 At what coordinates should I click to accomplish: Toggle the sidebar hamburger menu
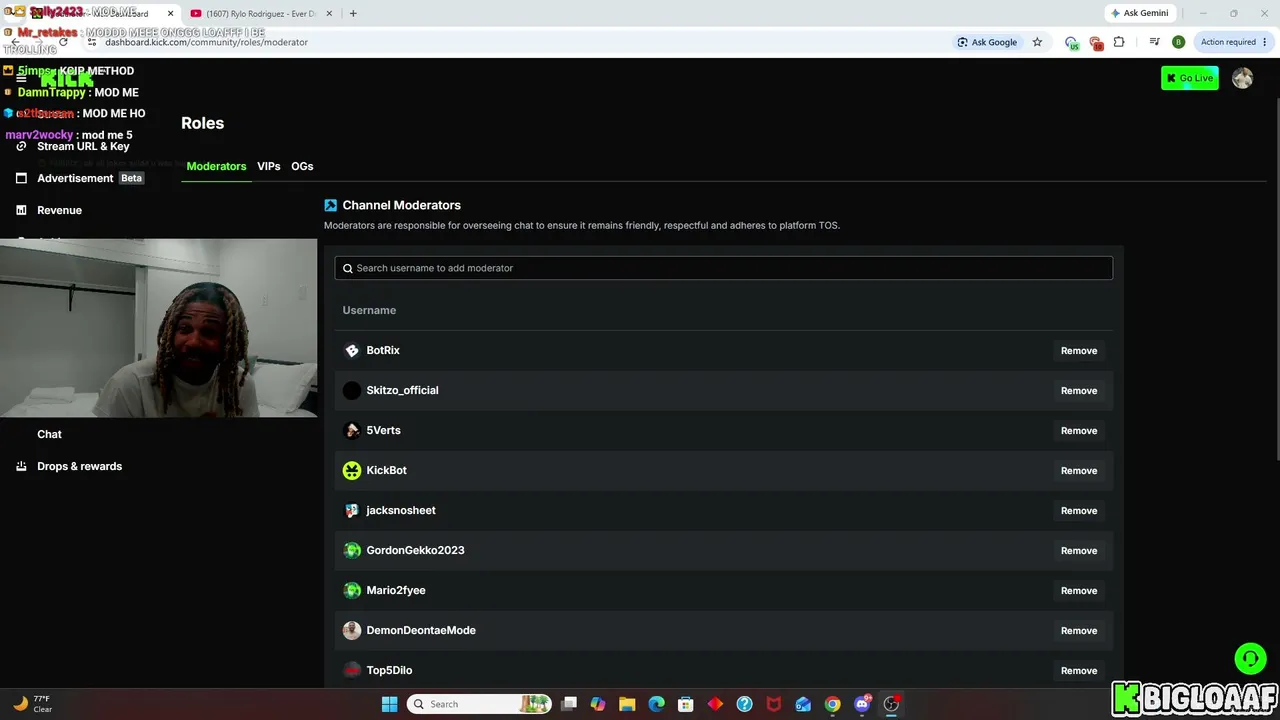[21, 78]
